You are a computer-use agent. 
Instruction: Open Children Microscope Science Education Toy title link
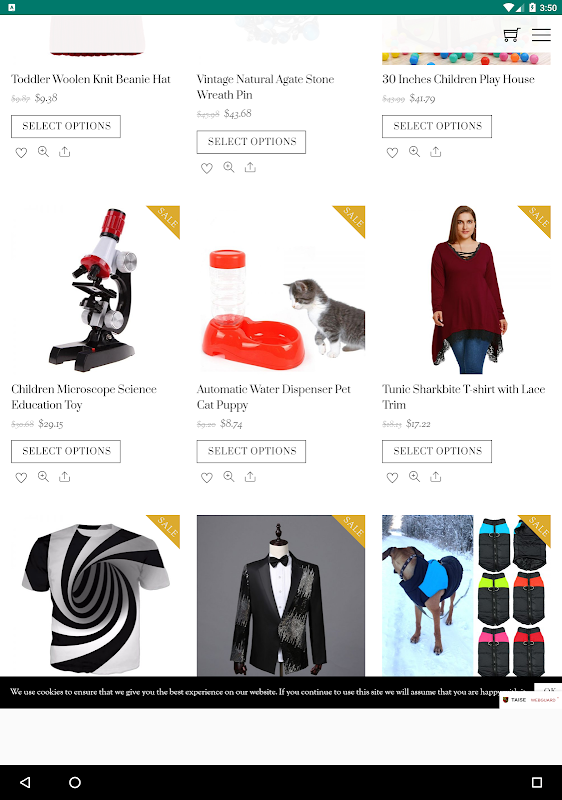click(x=84, y=397)
